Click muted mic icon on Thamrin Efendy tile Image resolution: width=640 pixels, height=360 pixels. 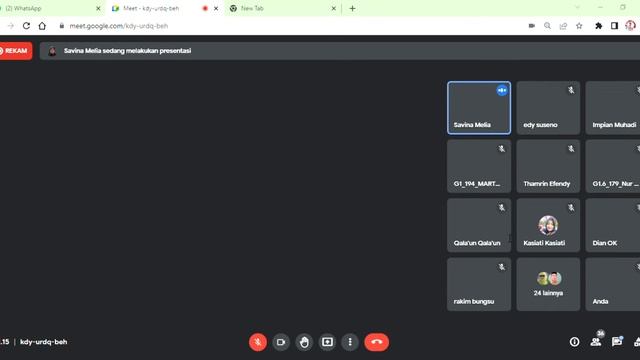(x=571, y=149)
